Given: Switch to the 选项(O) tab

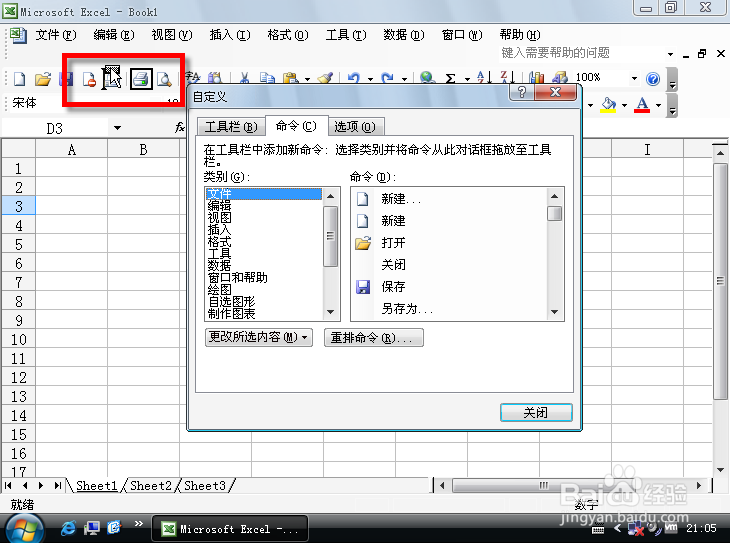Looking at the screenshot, I should [355, 127].
